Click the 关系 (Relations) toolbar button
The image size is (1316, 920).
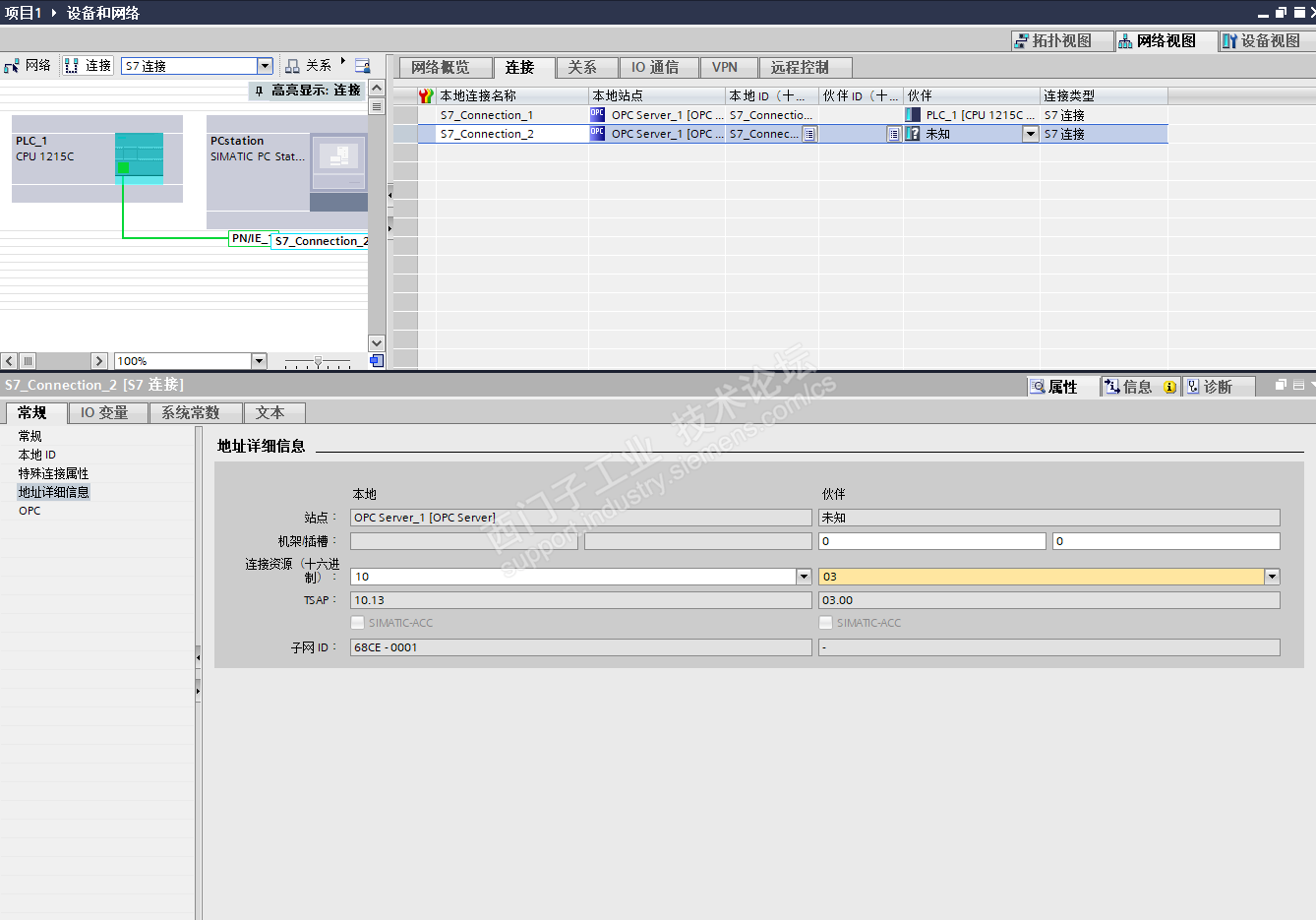(308, 66)
